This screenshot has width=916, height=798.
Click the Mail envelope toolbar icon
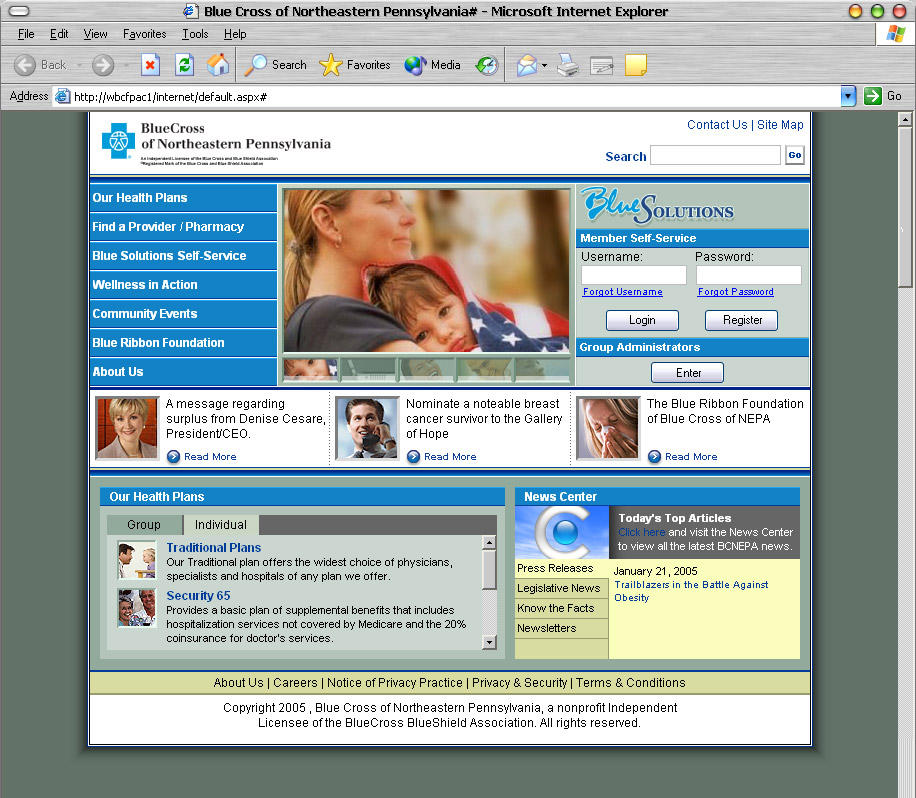(x=527, y=65)
